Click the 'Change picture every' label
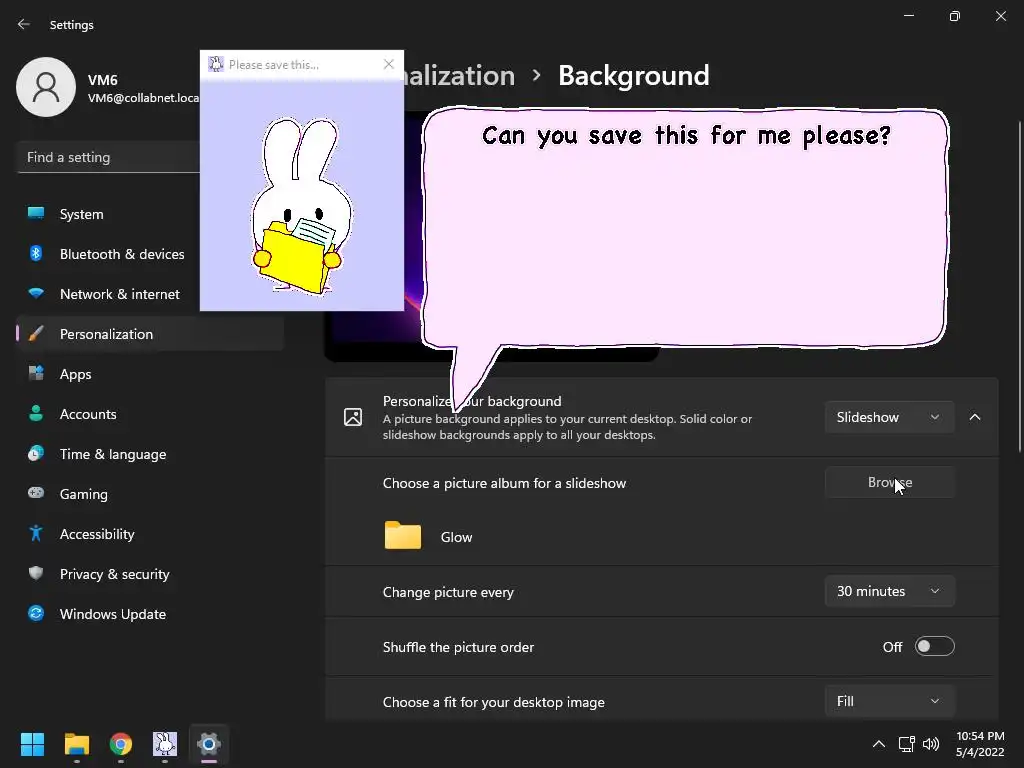1024x768 pixels. [x=448, y=592]
